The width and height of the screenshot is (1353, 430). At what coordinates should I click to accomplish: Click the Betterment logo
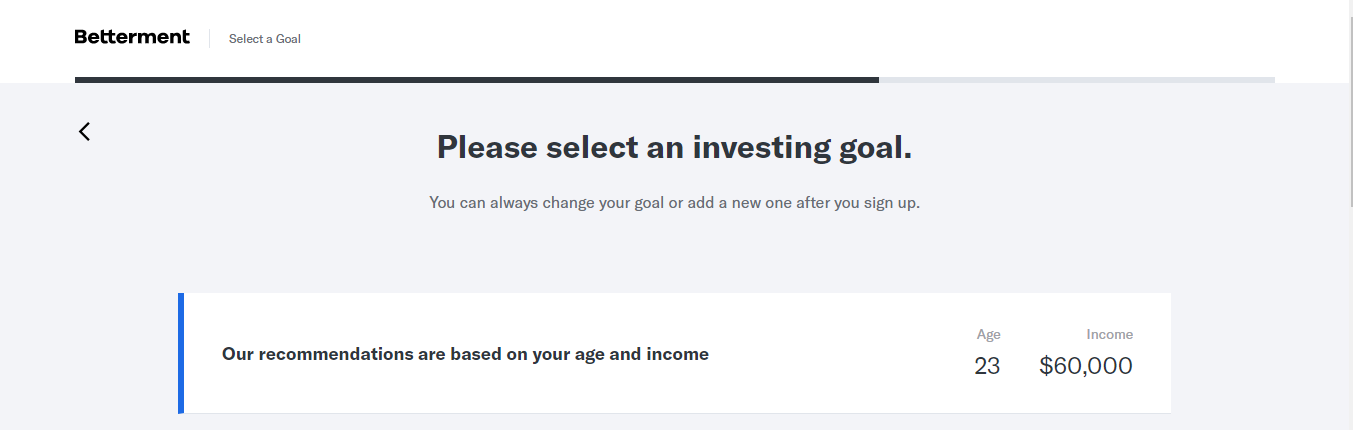[x=132, y=38]
